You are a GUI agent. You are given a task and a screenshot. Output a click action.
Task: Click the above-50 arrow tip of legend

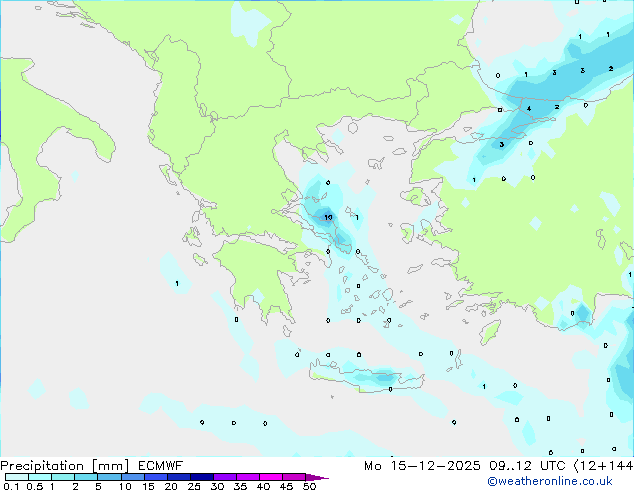click(317, 477)
